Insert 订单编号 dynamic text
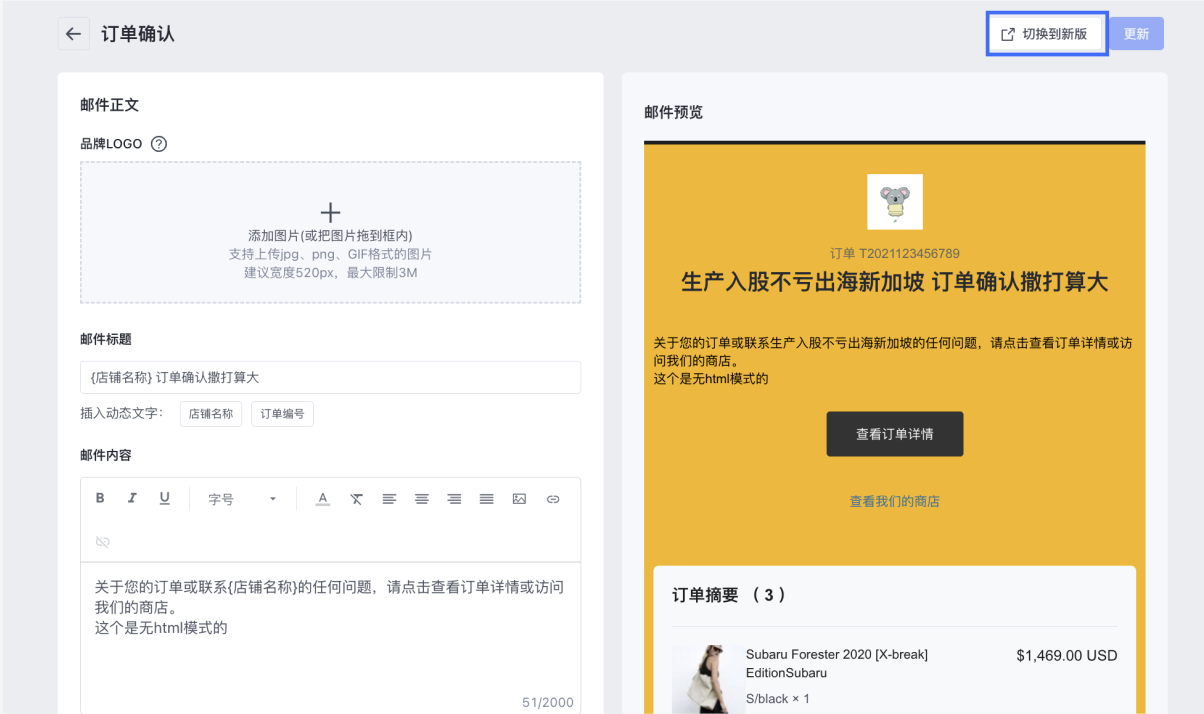Screen dimensions: 1204x714 pyautogui.click(x=283, y=414)
